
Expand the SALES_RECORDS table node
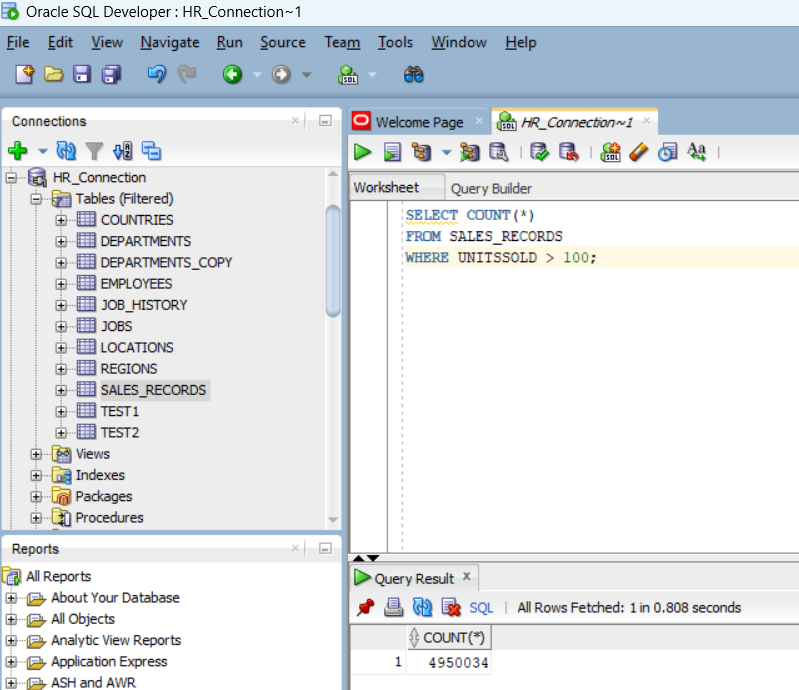tap(61, 390)
